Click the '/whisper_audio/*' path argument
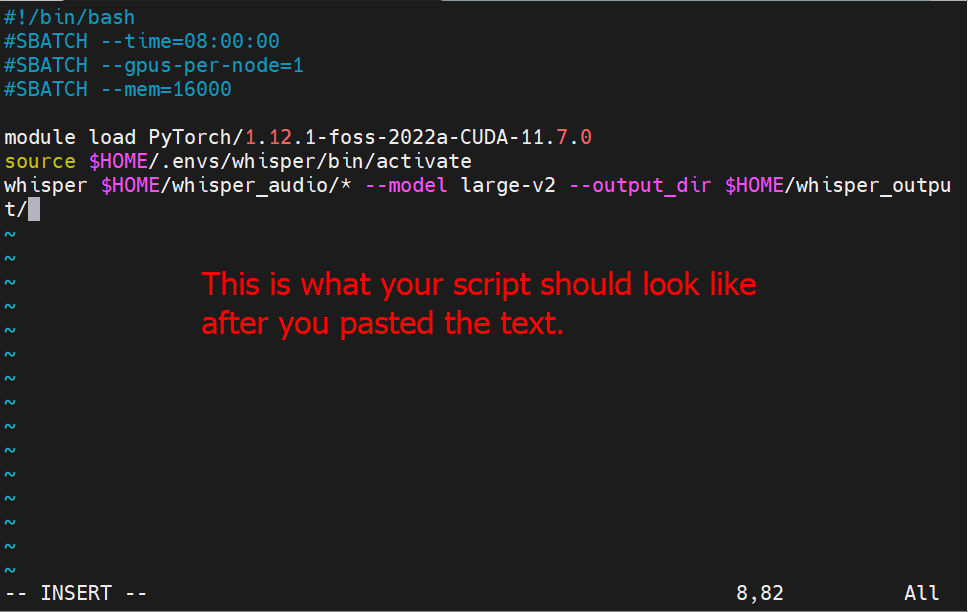Image resolution: width=968 pixels, height=612 pixels. tap(256, 185)
